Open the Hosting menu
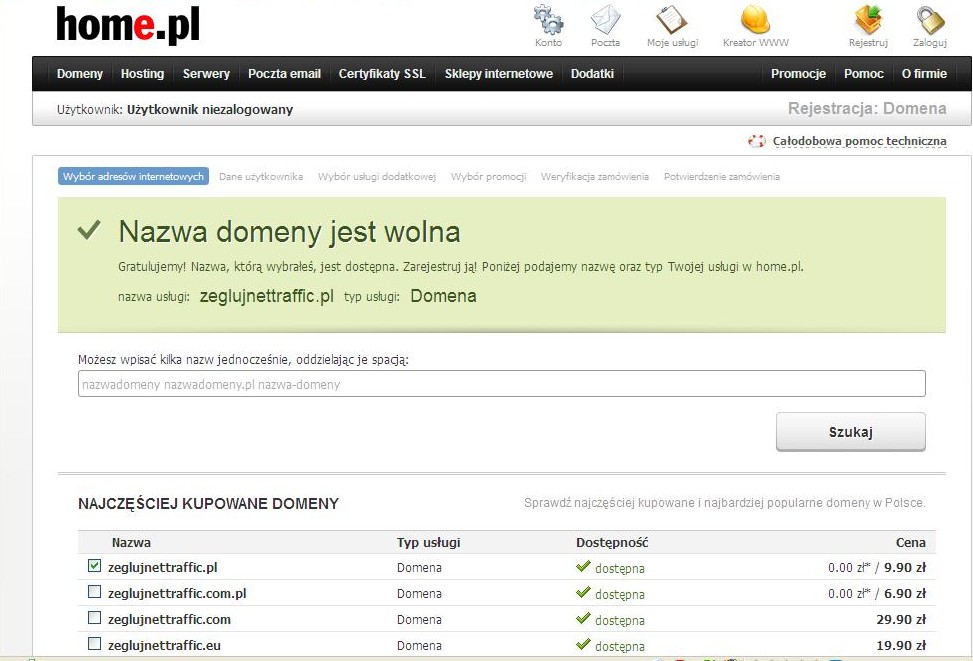This screenshot has height=661, width=973. [x=142, y=73]
